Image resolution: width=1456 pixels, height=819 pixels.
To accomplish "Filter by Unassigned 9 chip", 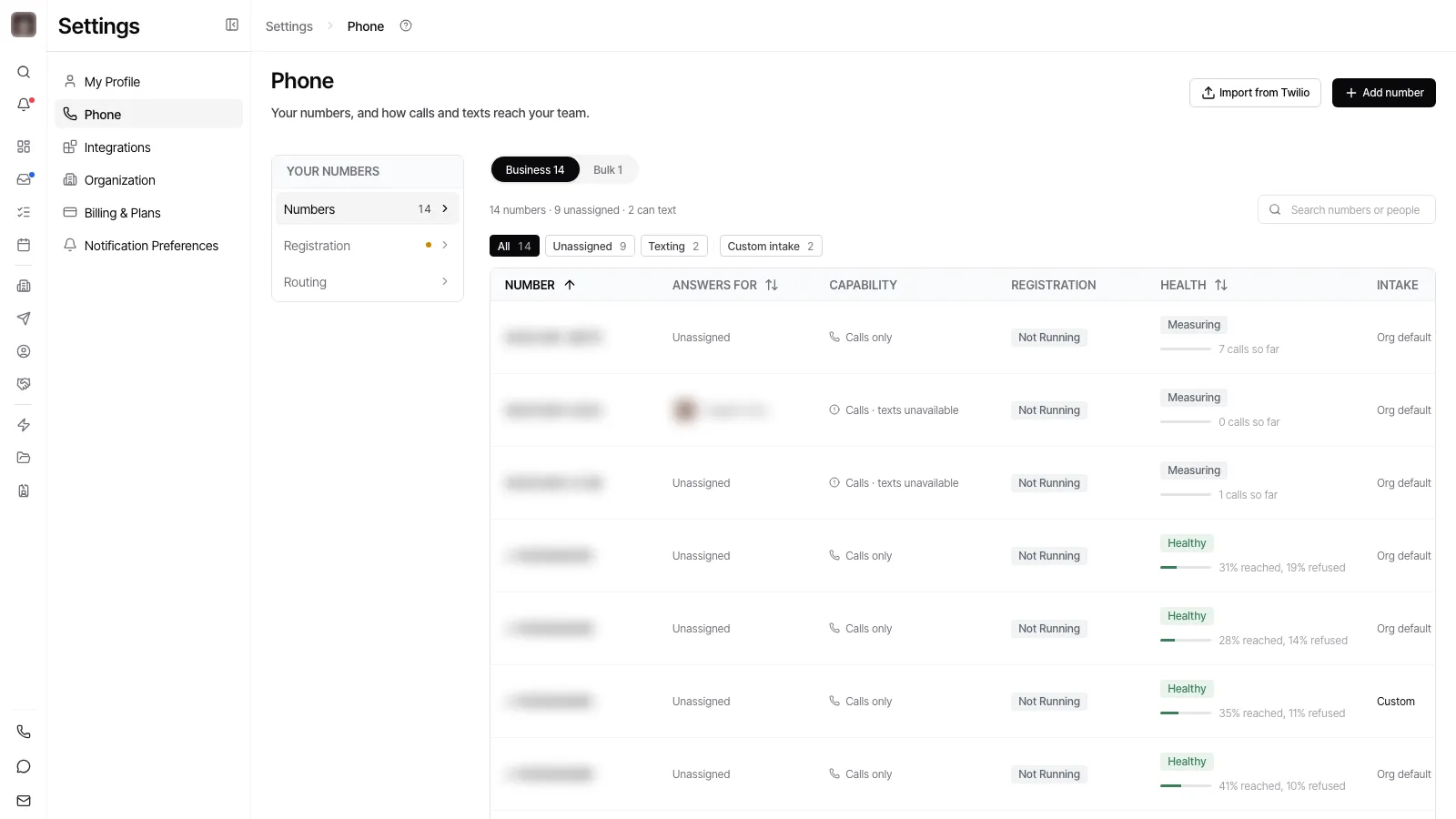I will pos(590,247).
